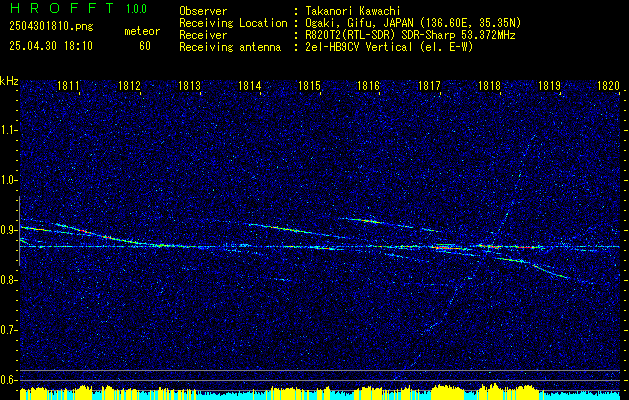Click the Receiving Location label

[233, 23]
